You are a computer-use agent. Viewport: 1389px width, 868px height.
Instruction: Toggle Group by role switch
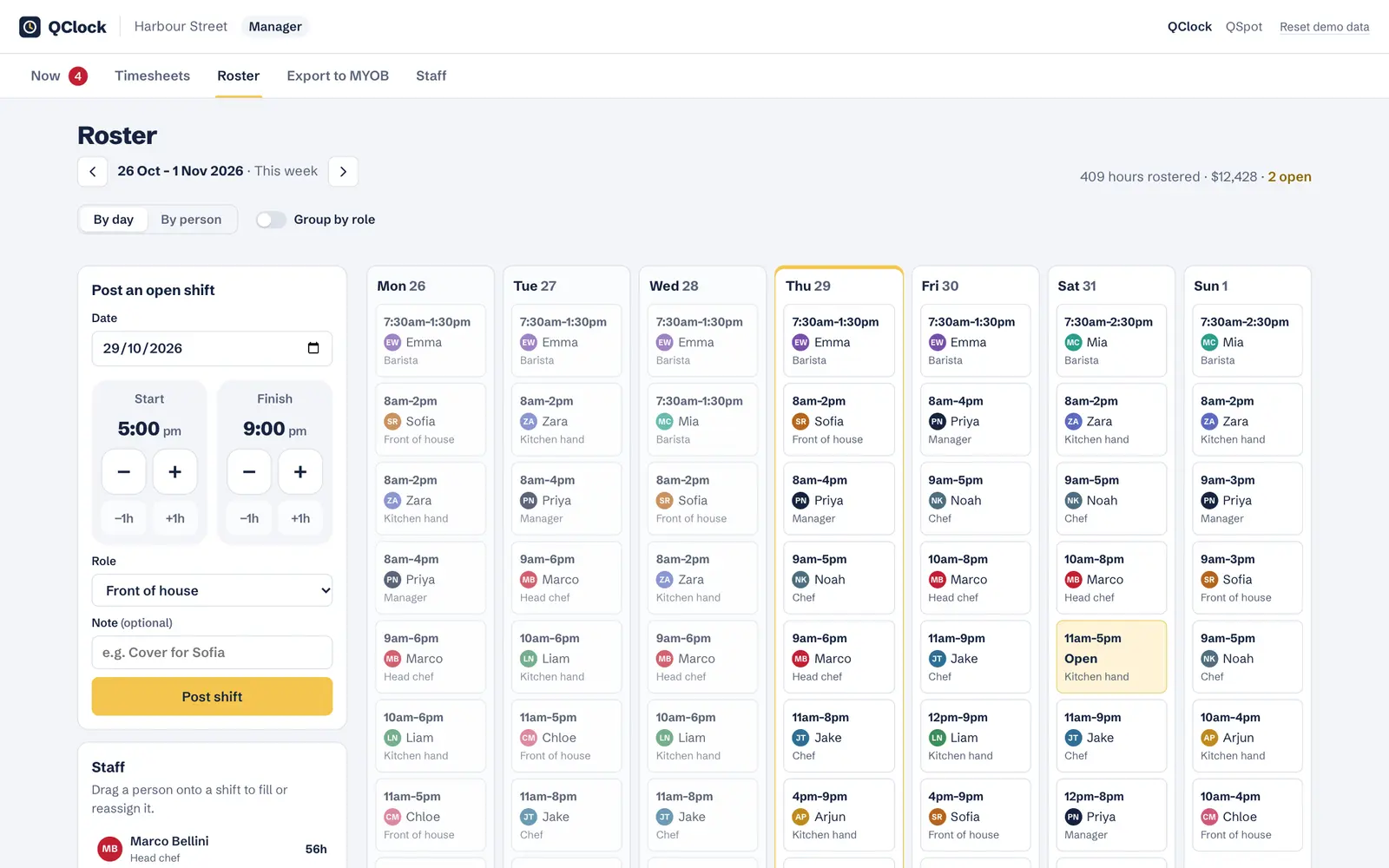click(271, 220)
